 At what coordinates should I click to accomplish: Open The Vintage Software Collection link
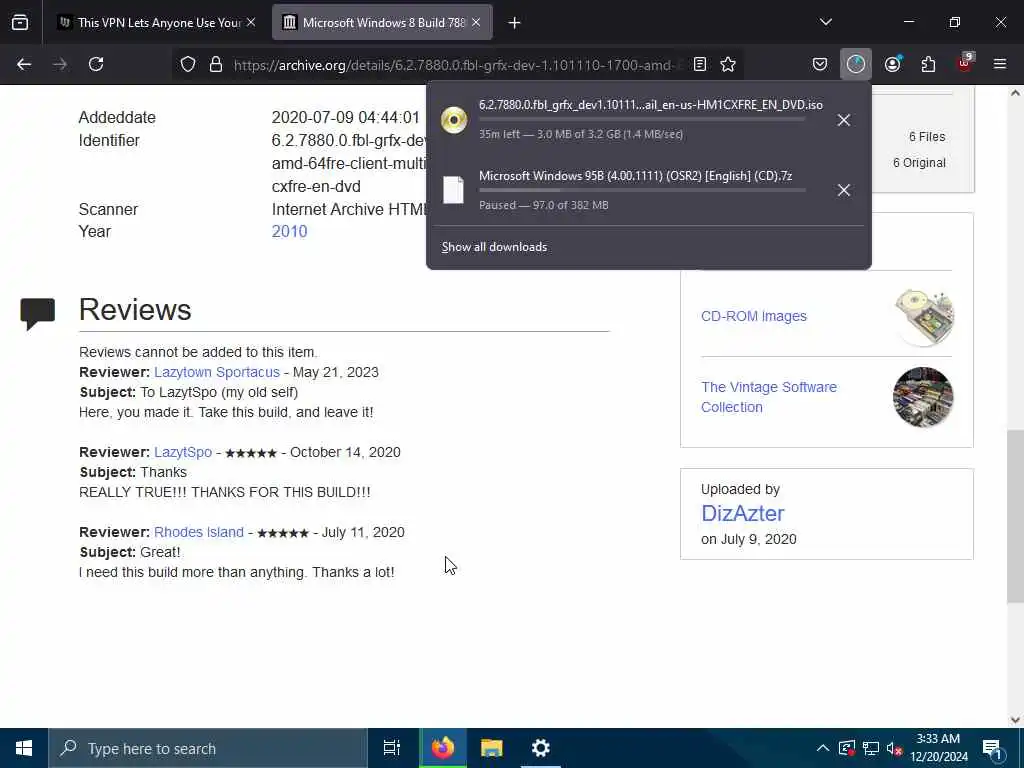(769, 397)
